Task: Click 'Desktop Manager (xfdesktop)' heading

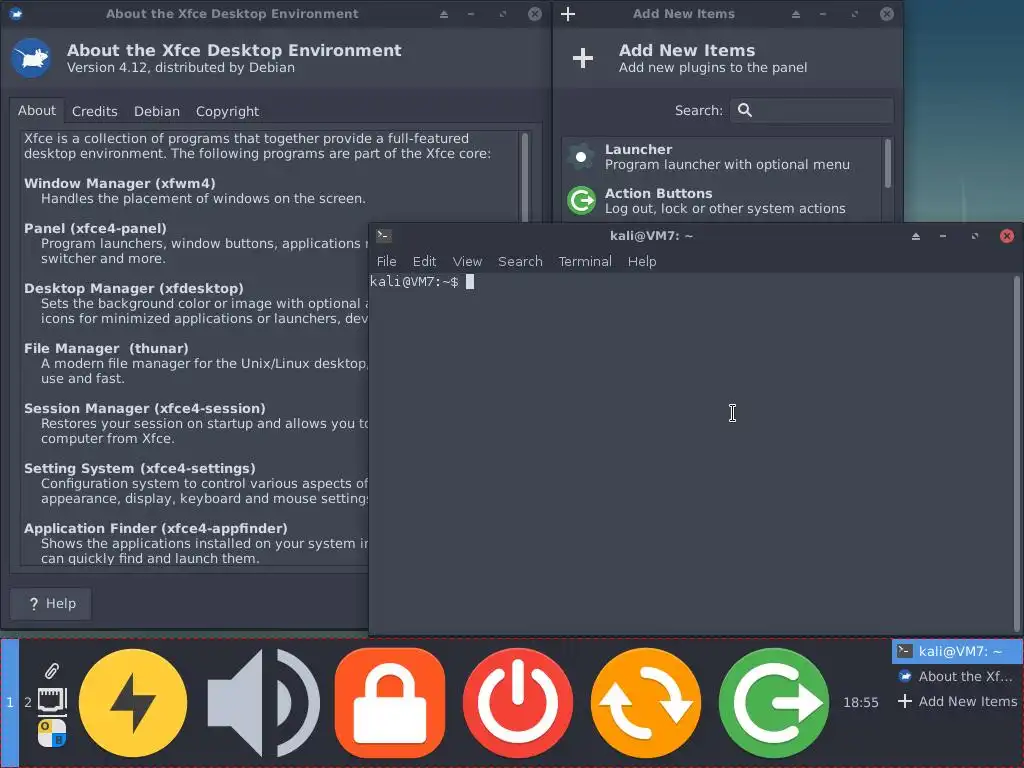Action: click(x=134, y=289)
